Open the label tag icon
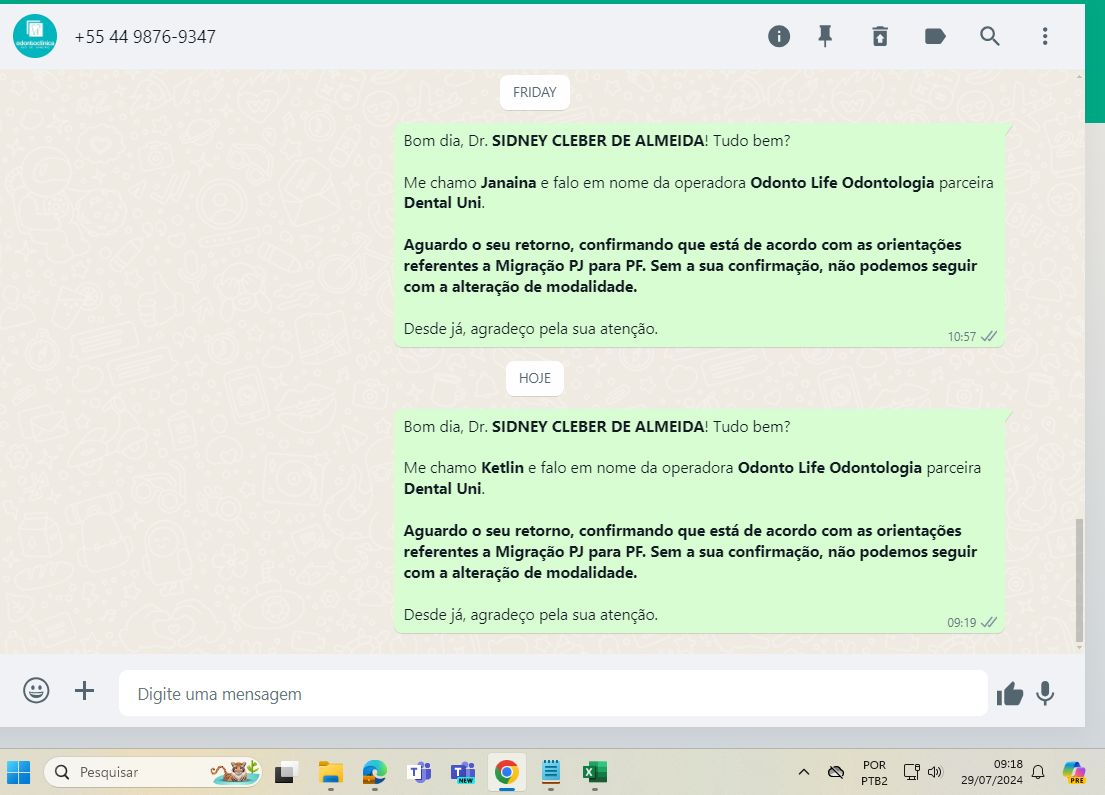 pos(934,36)
